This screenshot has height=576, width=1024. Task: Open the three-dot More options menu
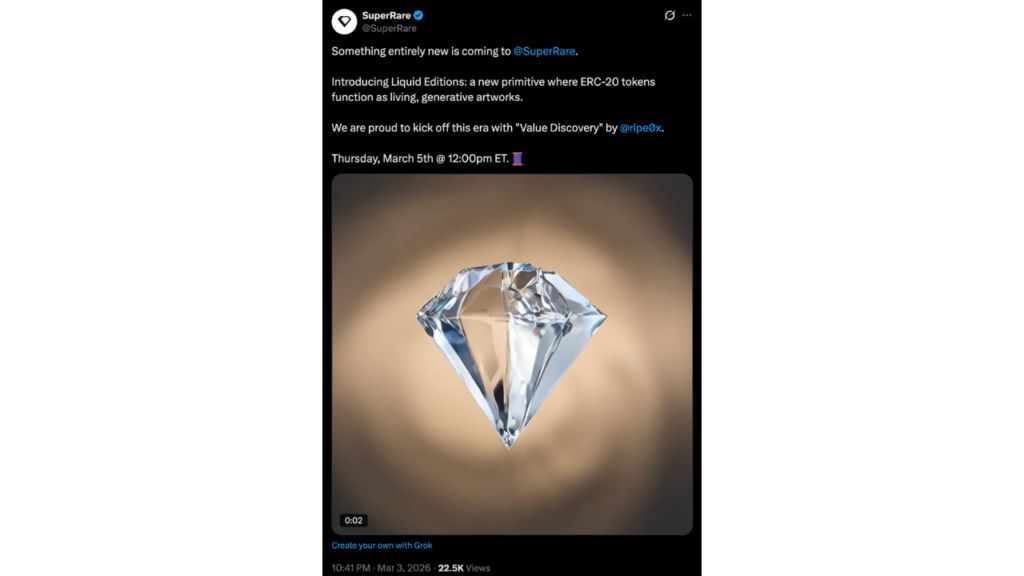pyautogui.click(x=687, y=15)
